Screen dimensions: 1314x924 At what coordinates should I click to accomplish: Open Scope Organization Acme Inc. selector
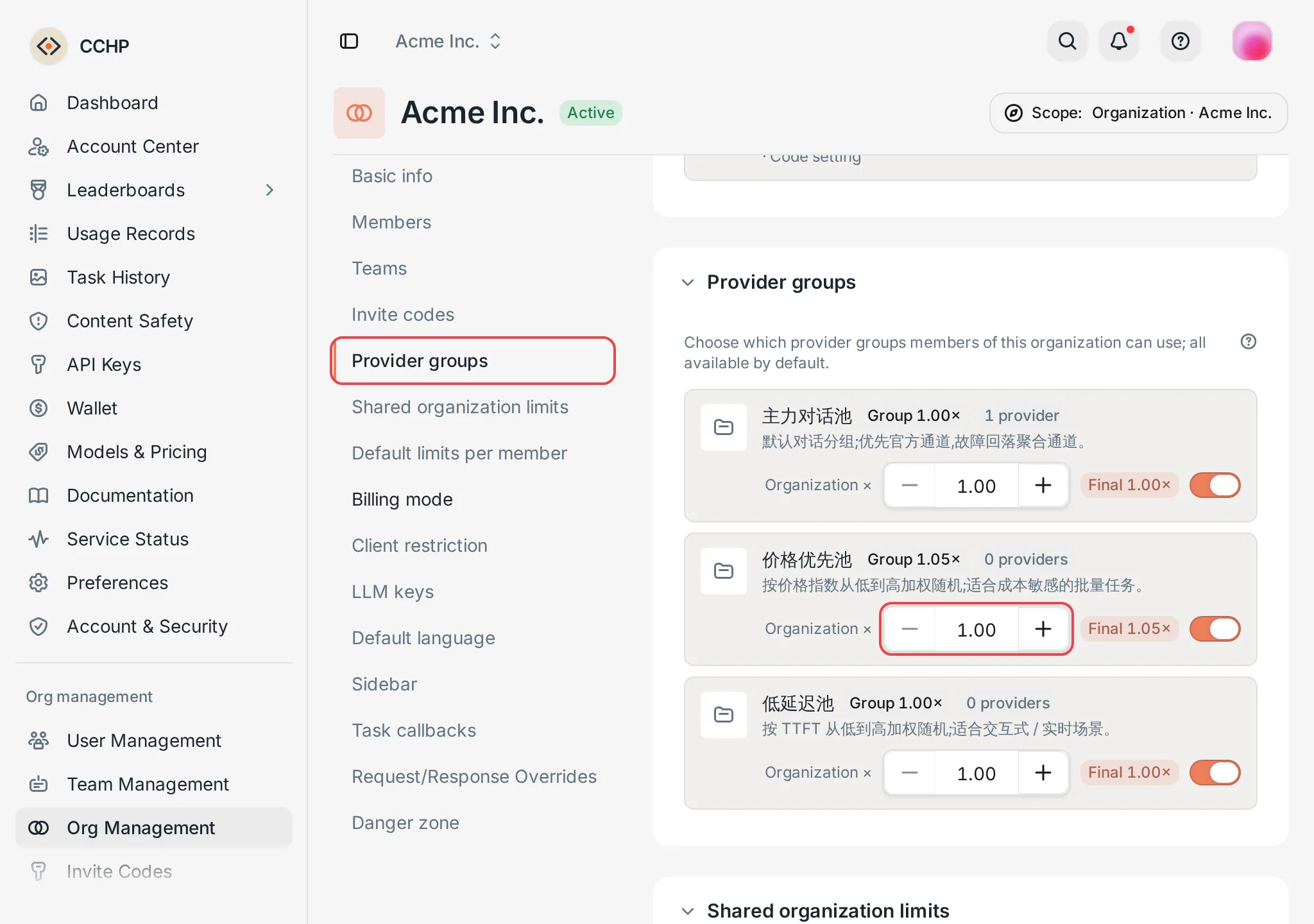(x=1138, y=113)
